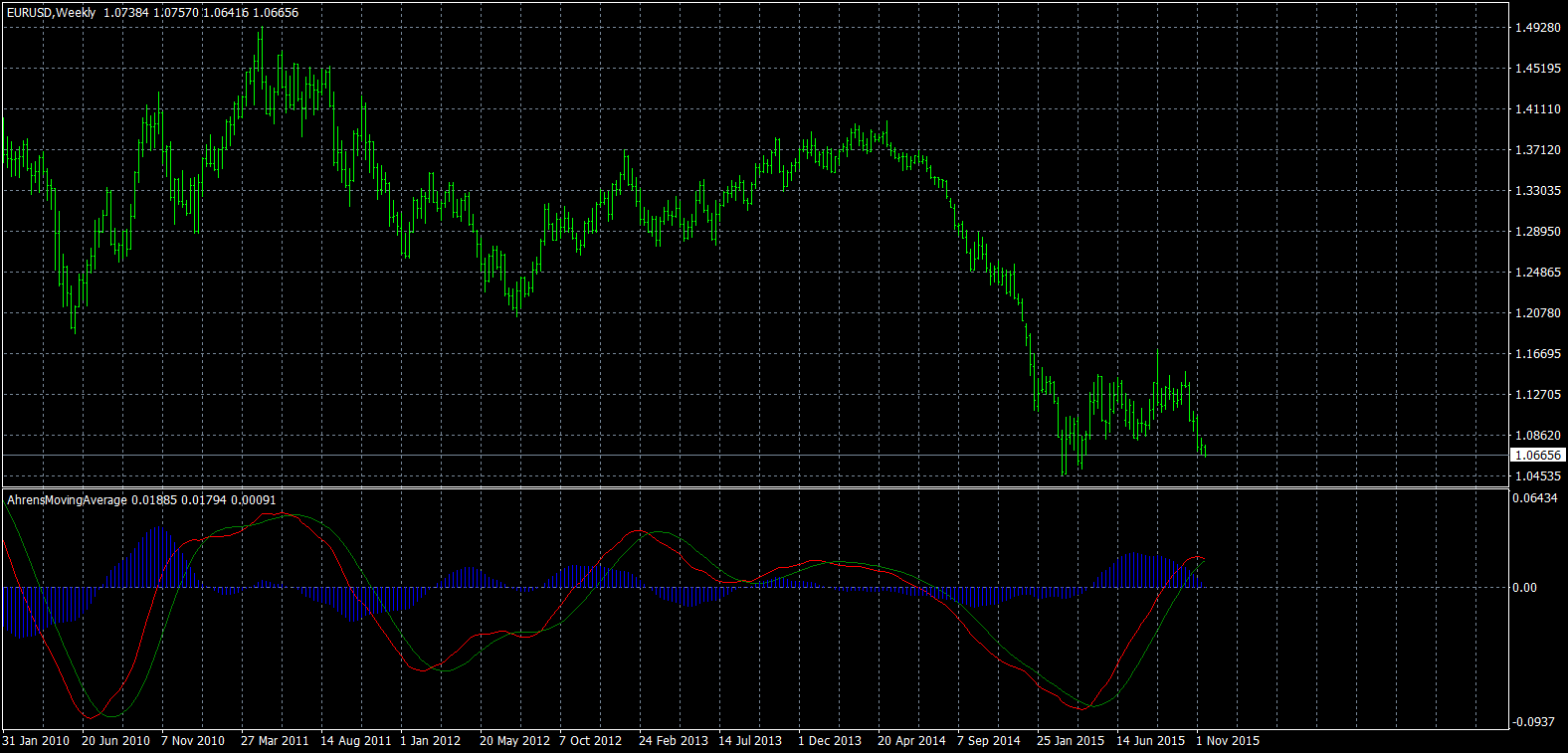Click price axis label 1.33035
1568x753 pixels.
point(1537,191)
